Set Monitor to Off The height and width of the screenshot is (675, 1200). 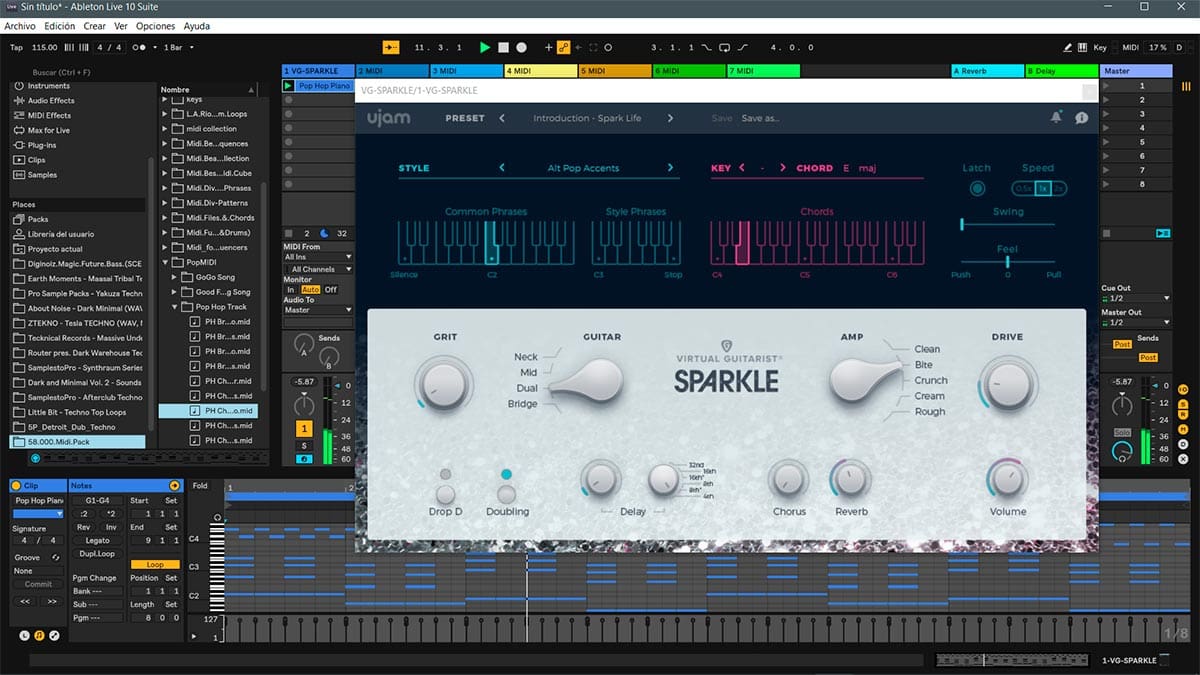(x=331, y=290)
